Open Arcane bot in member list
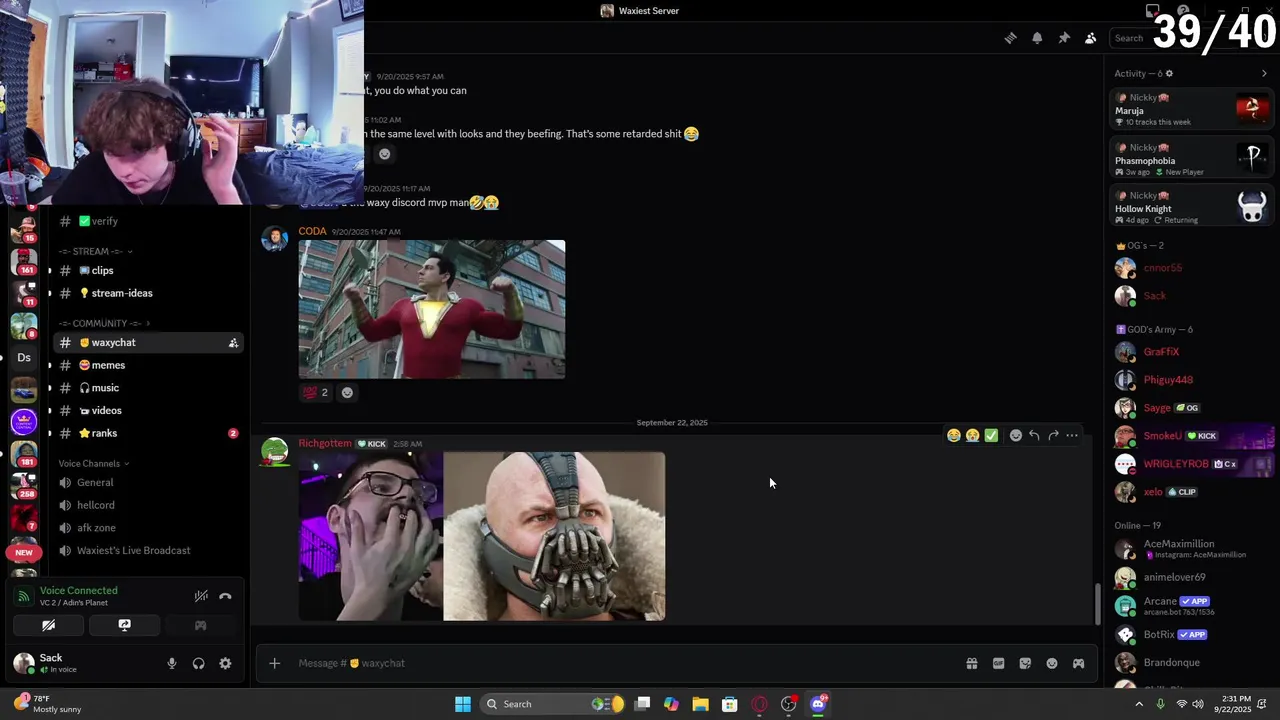Image resolution: width=1280 pixels, height=720 pixels. point(1193,605)
